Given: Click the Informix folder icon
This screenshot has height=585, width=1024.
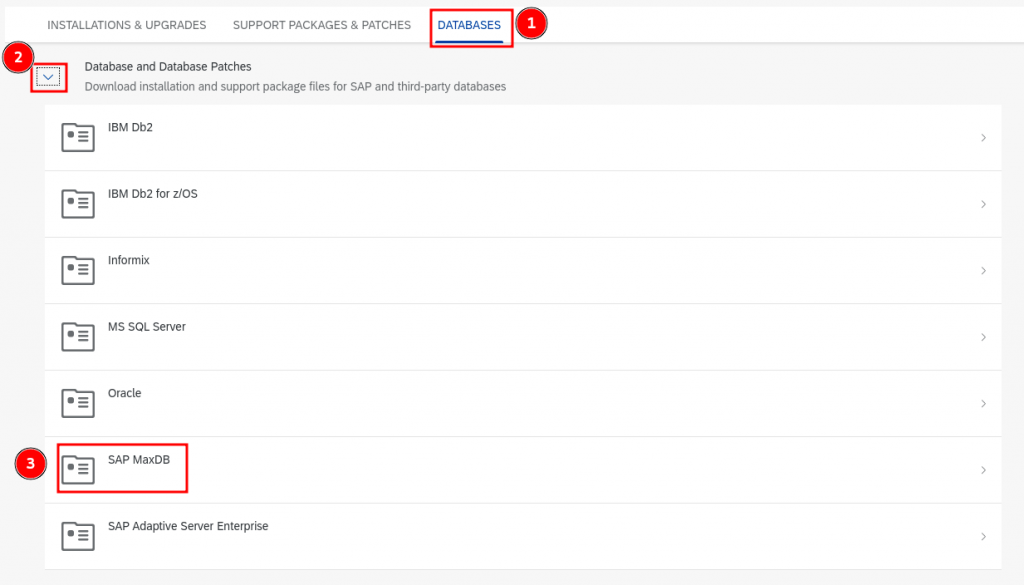Looking at the screenshot, I should 78,271.
